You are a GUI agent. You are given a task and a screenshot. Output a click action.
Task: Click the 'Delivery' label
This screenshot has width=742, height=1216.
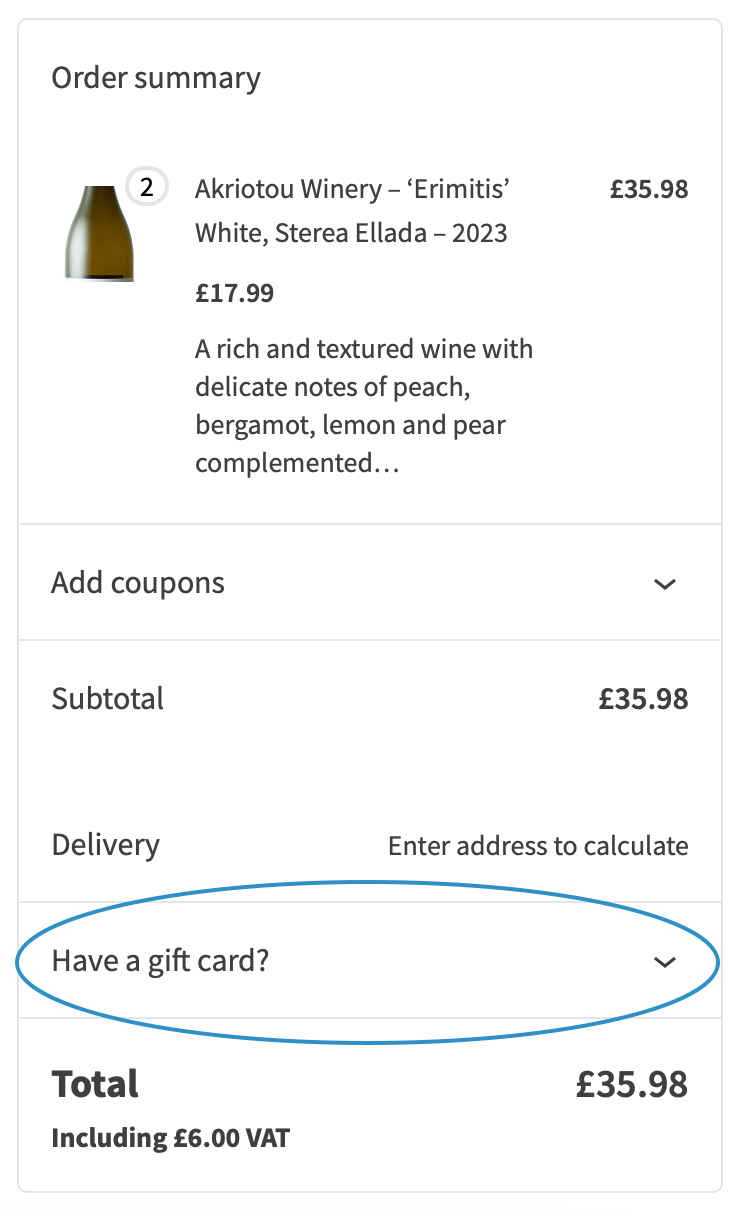tap(106, 845)
